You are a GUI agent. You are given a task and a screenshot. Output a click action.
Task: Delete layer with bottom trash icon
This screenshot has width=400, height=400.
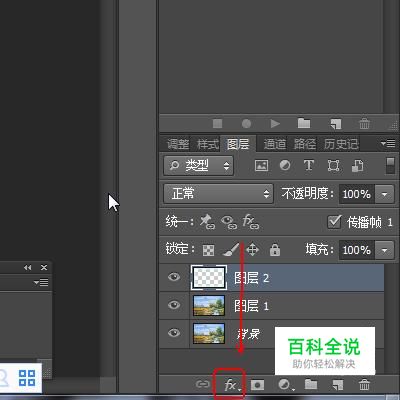click(x=364, y=385)
